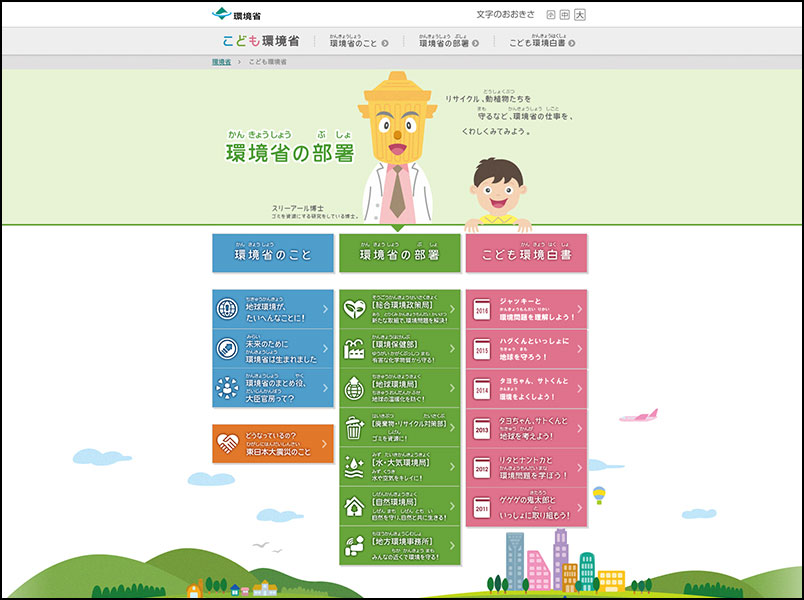Select the pink こども環境白書 tab
The width and height of the screenshot is (804, 600).
coord(526,254)
